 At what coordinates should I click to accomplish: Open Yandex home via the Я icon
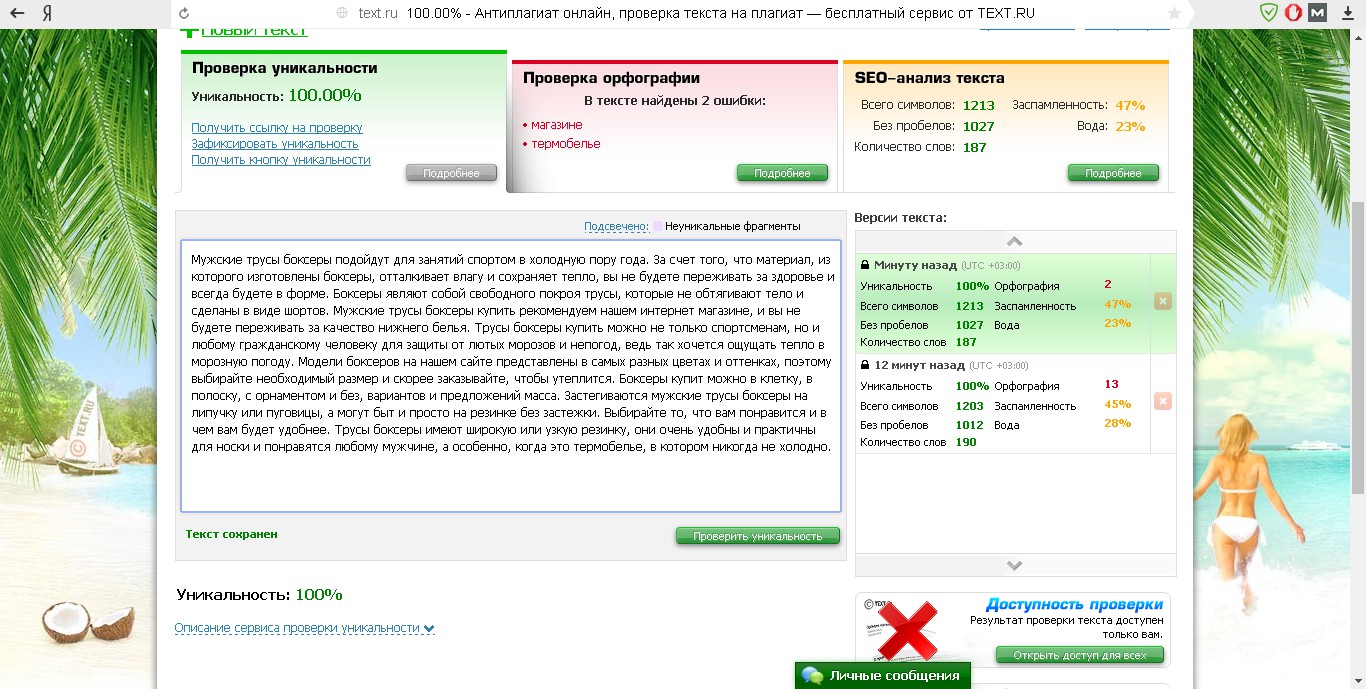(48, 14)
